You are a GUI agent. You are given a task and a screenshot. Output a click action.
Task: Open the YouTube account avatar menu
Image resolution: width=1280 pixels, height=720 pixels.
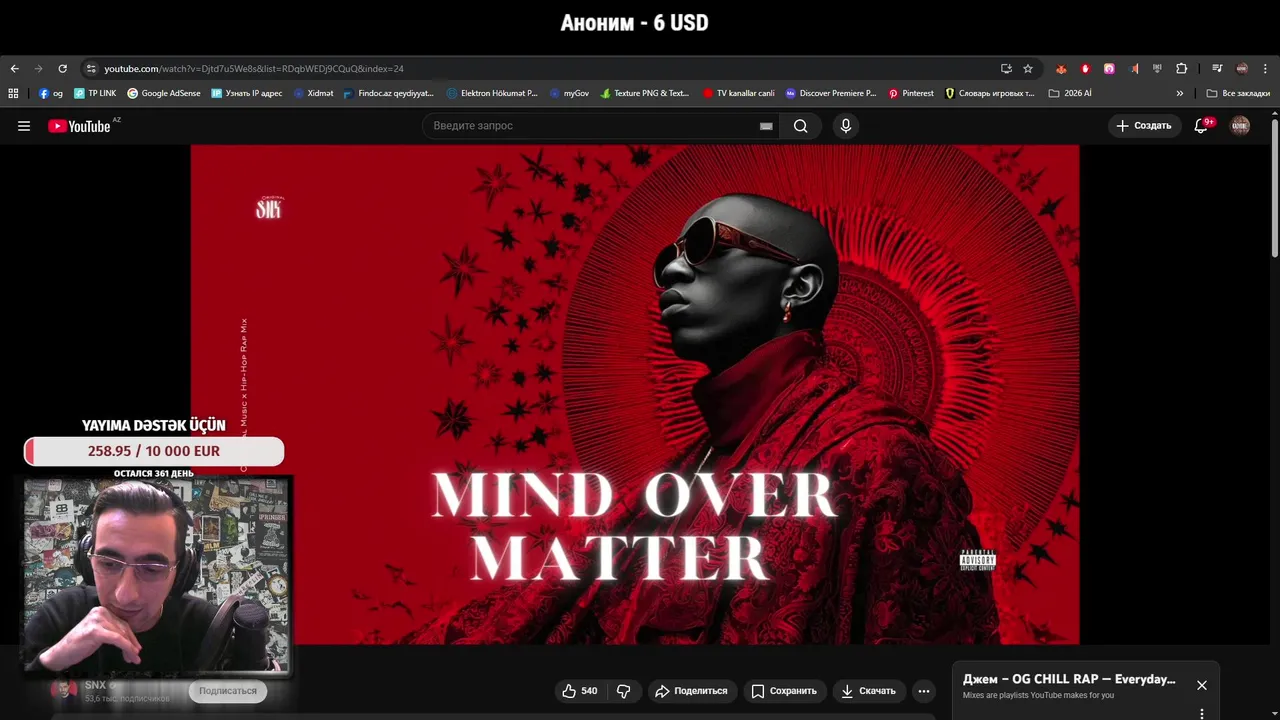(x=1240, y=126)
